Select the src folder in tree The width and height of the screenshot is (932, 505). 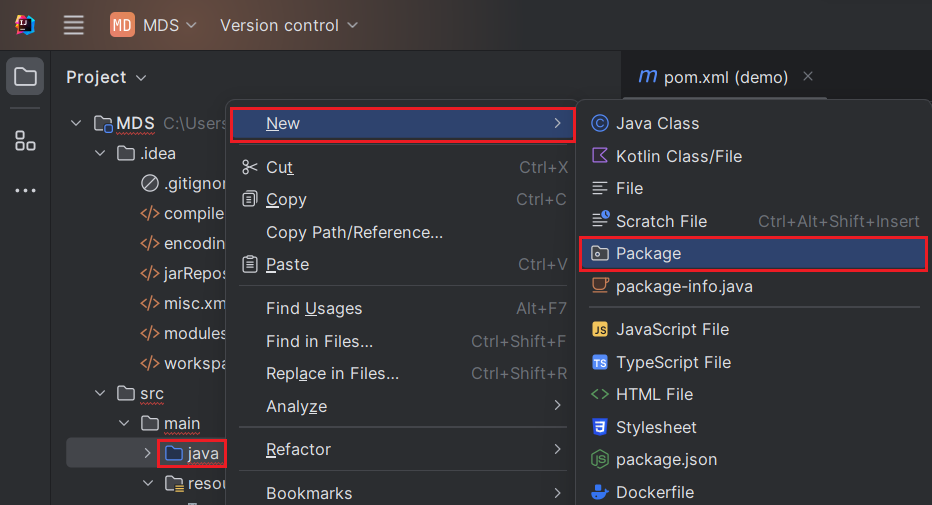(151, 393)
